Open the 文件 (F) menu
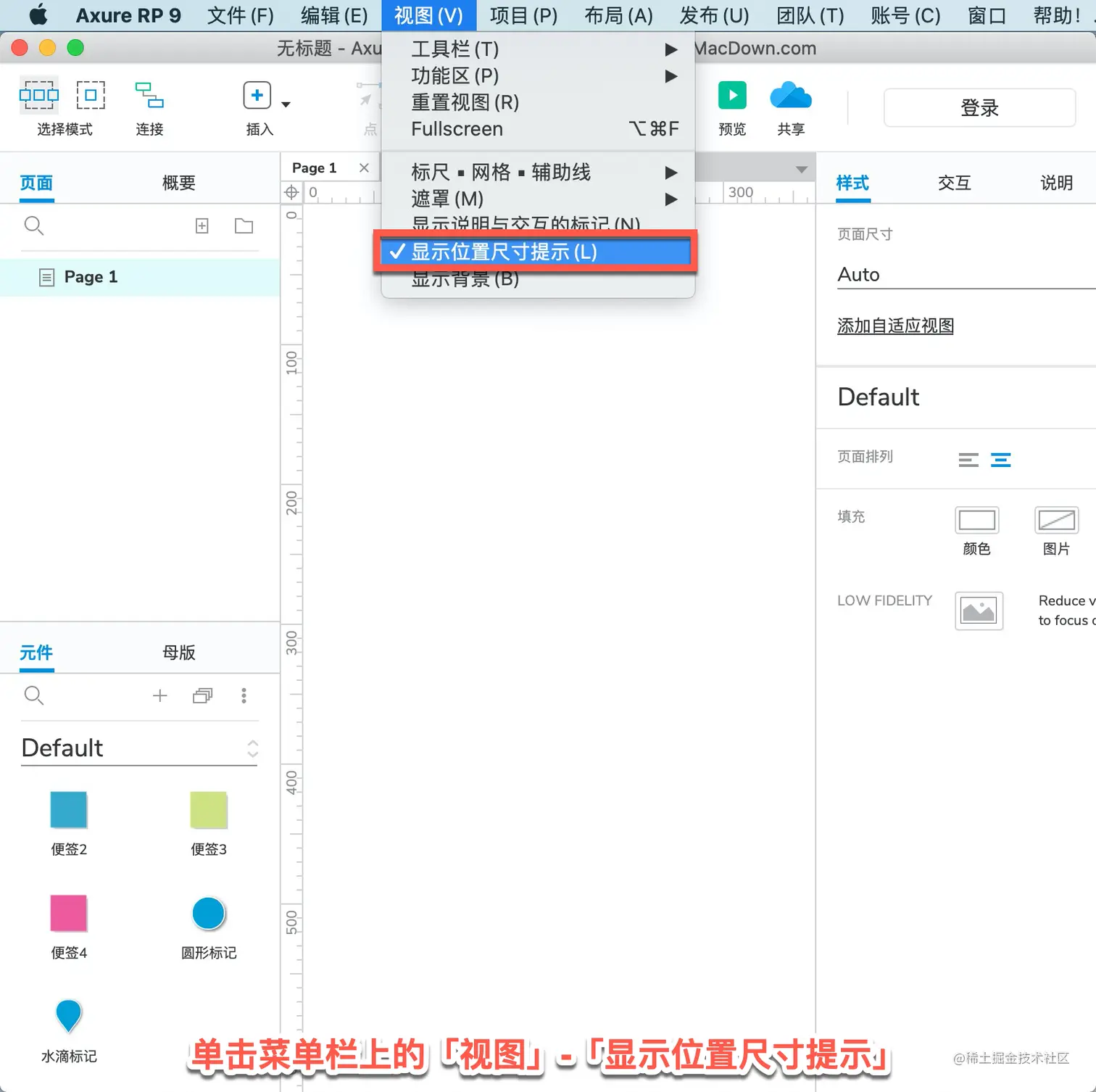Viewport: 1096px width, 1092px height. coord(241,15)
